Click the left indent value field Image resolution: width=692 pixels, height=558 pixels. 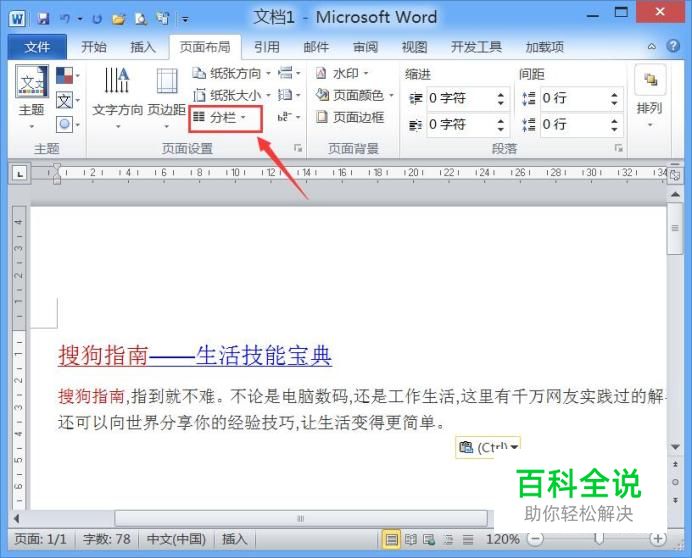click(x=460, y=98)
